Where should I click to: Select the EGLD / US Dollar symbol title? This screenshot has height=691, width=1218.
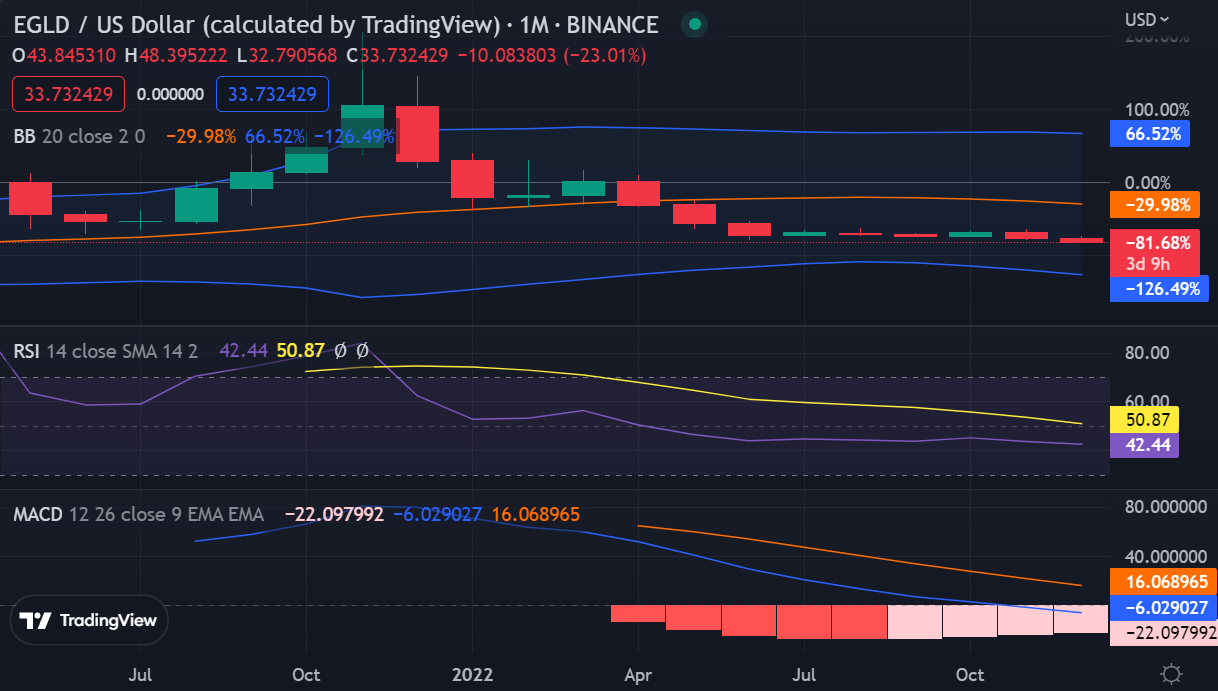point(256,25)
